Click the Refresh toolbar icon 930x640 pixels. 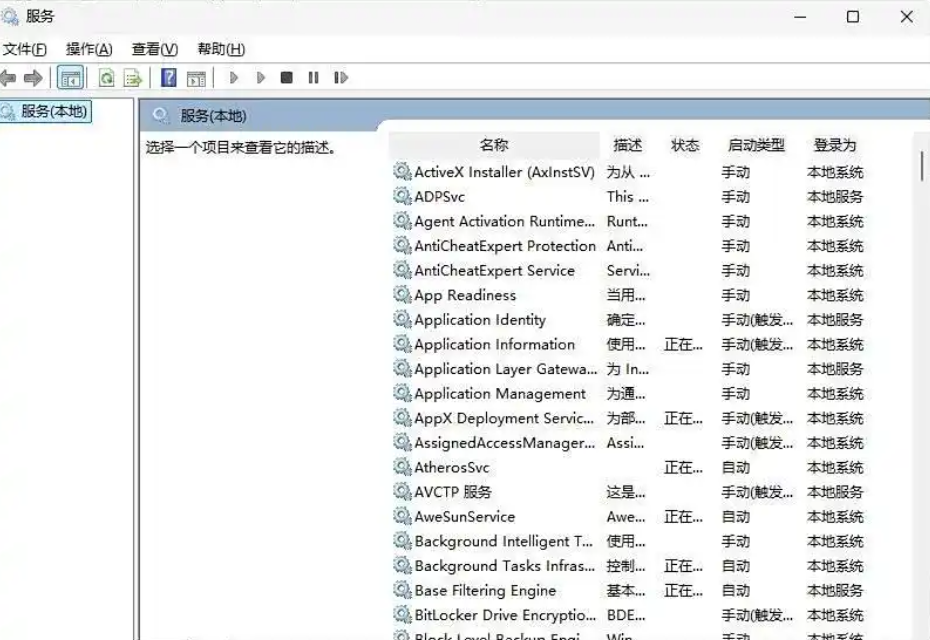(106, 78)
